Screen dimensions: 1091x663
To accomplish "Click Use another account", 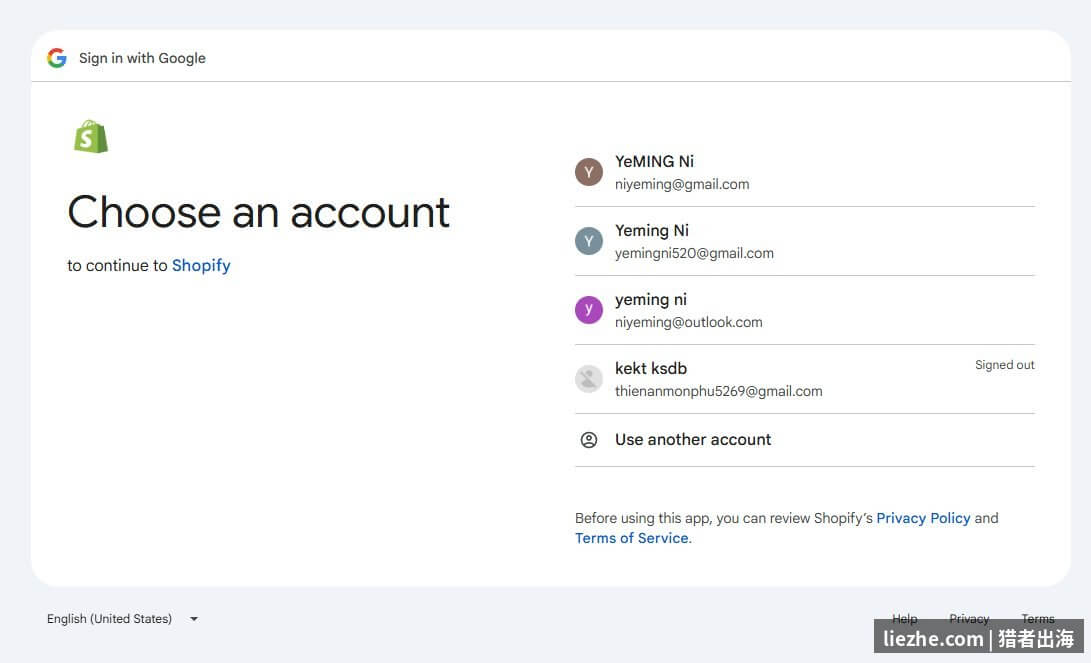I will click(804, 440).
